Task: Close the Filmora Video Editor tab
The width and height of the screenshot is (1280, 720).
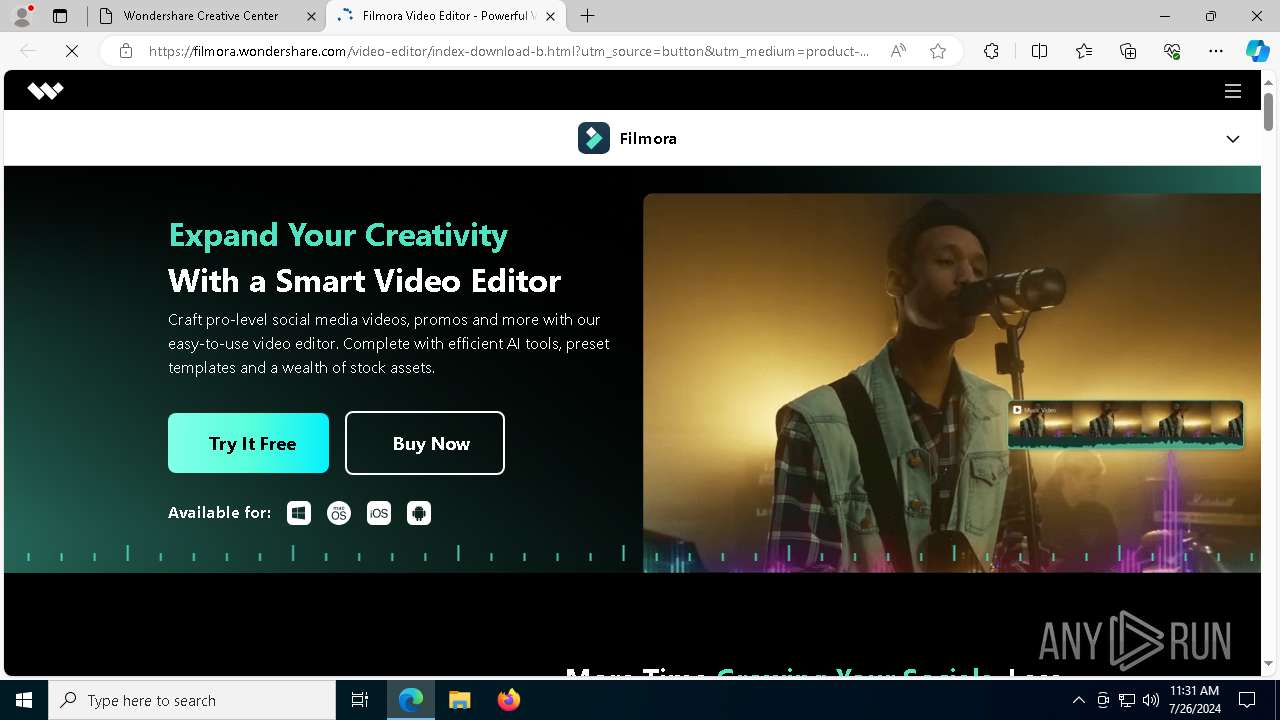Action: click(550, 16)
